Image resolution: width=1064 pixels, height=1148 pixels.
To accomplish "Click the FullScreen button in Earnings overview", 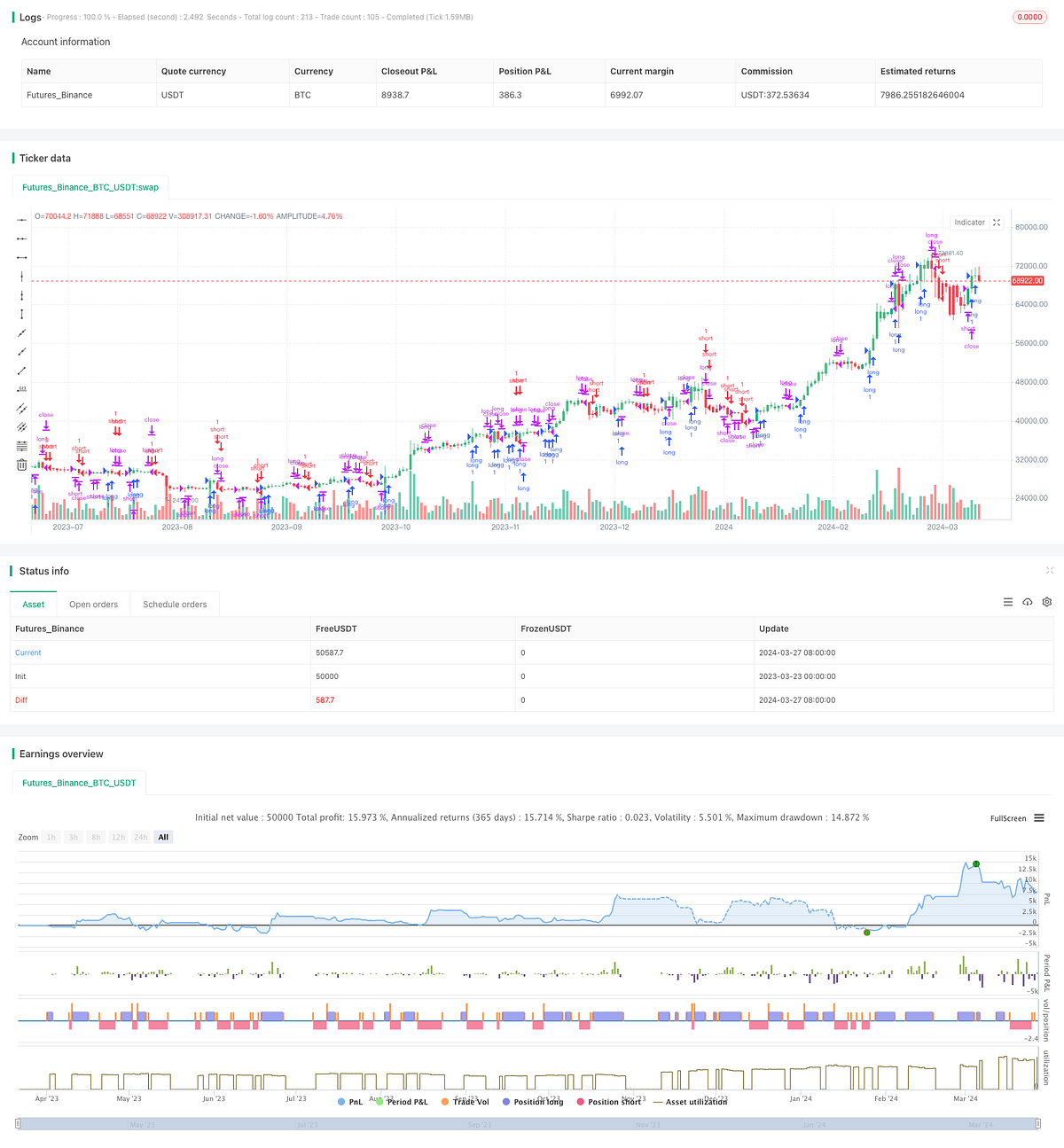I will pyautogui.click(x=1007, y=818).
